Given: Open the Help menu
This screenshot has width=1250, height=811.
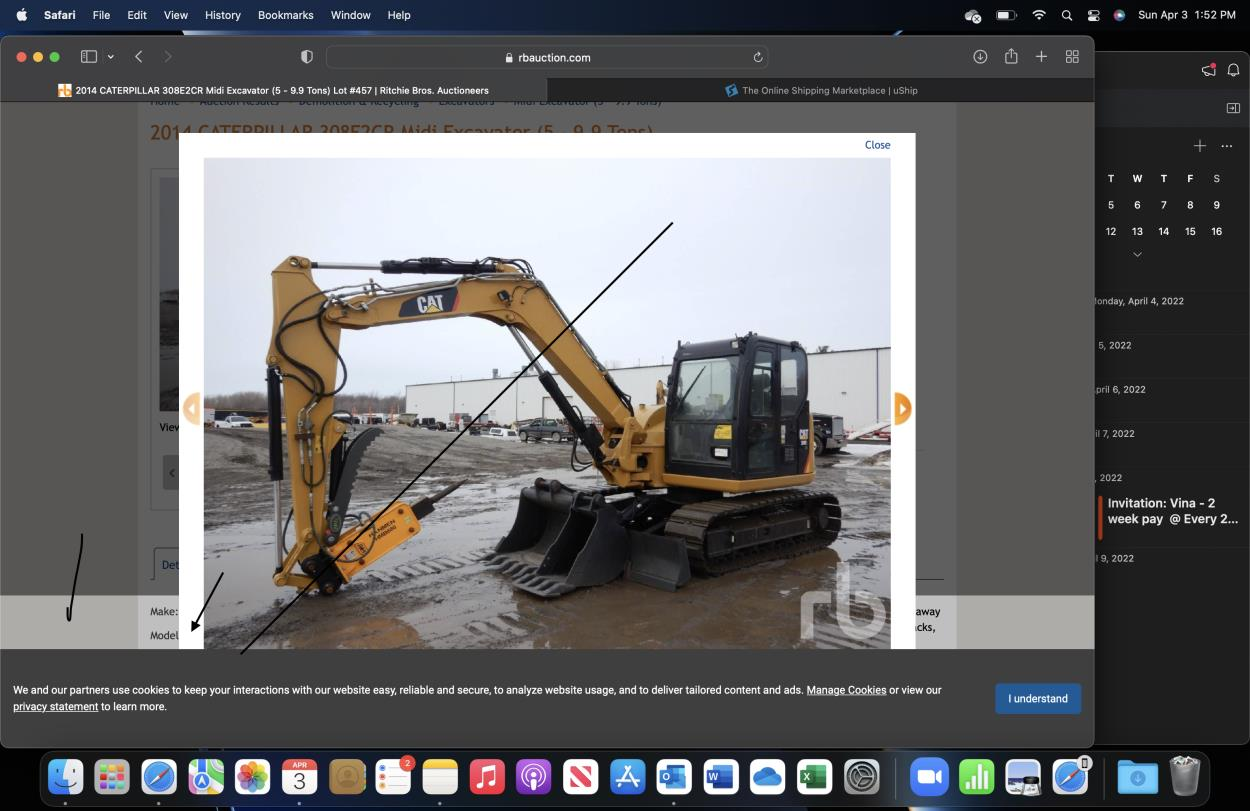Looking at the screenshot, I should (x=399, y=15).
